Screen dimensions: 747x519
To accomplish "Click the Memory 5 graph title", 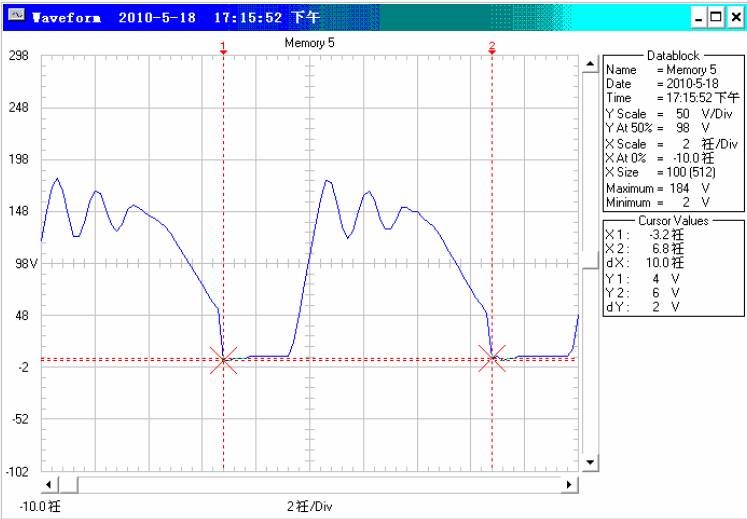I will [309, 45].
